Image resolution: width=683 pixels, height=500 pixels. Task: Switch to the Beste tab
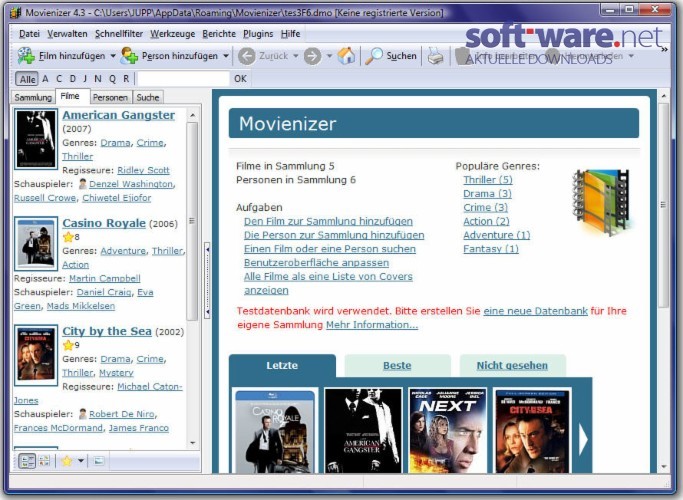coord(397,365)
